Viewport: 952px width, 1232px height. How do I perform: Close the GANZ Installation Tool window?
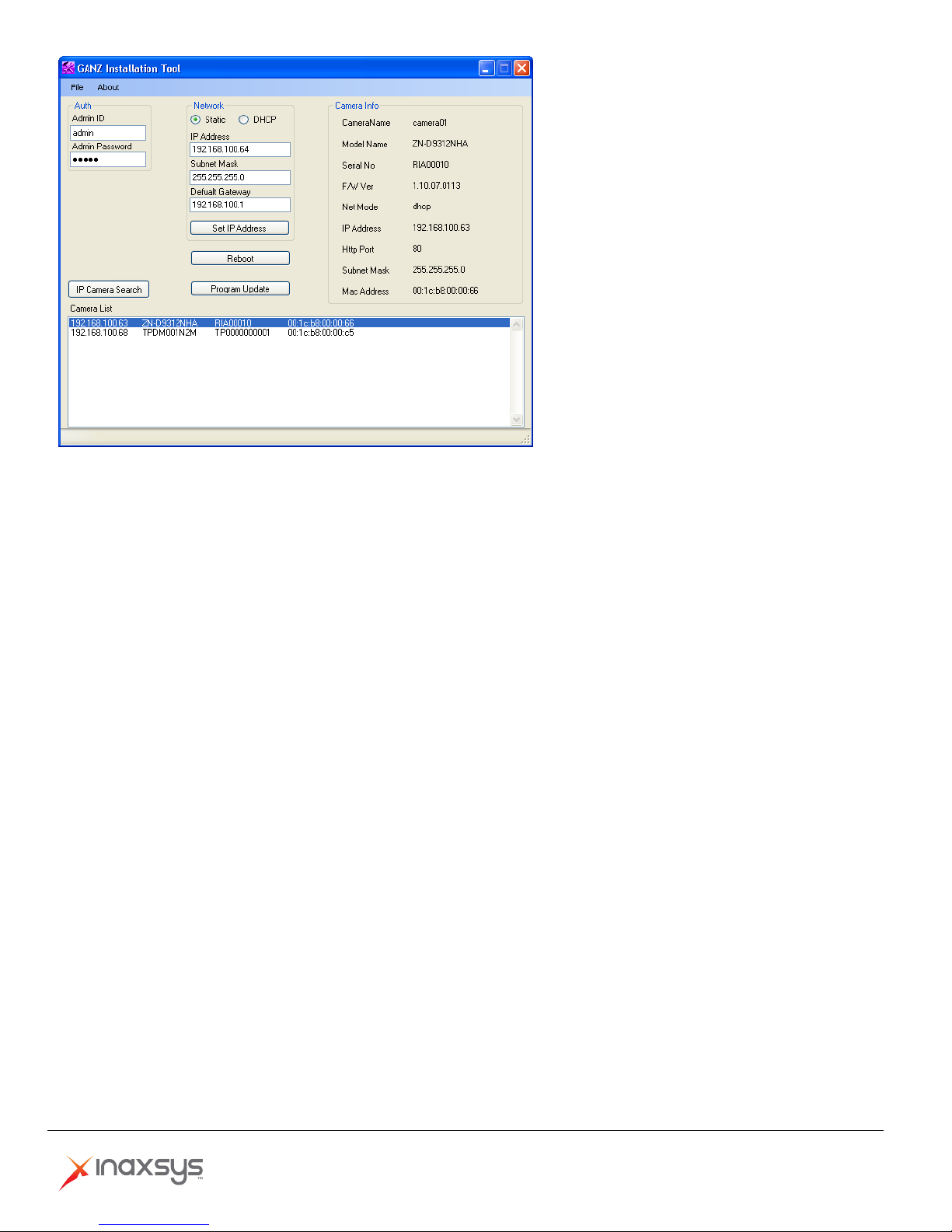(x=522, y=68)
